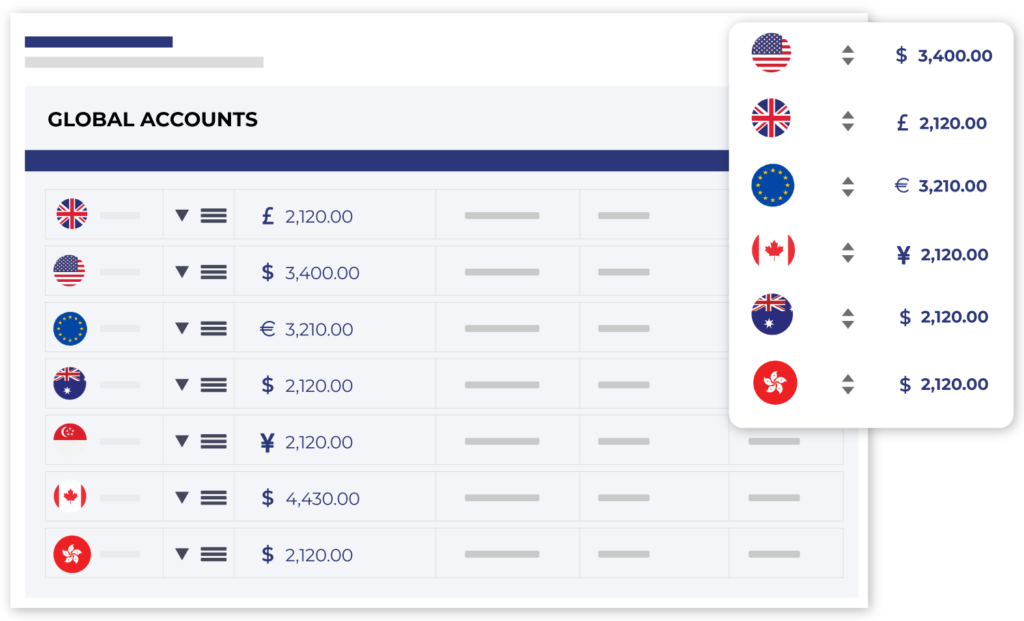The image size is (1024, 621).
Task: Expand the dropdown arrow on the € 3,210.00 table row
Action: [182, 327]
